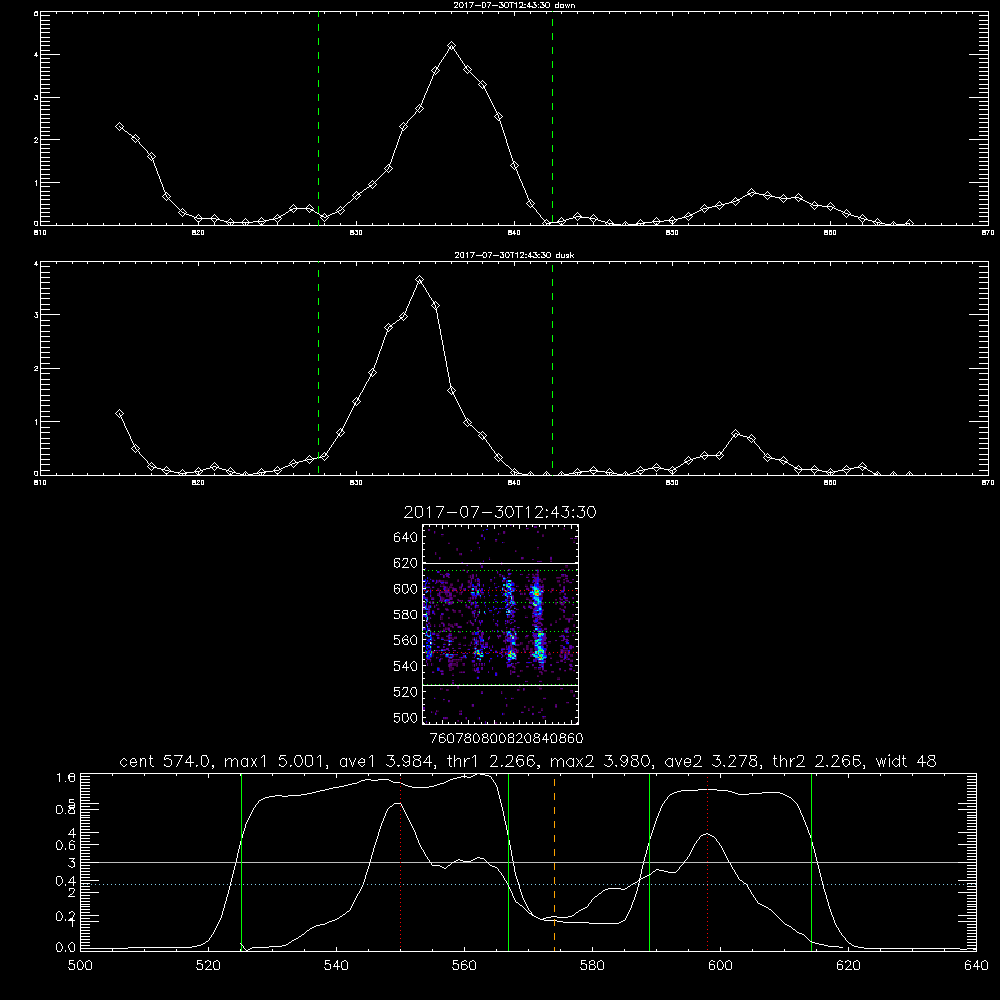Click the spectral image y-axis label 600

pyautogui.click(x=406, y=589)
